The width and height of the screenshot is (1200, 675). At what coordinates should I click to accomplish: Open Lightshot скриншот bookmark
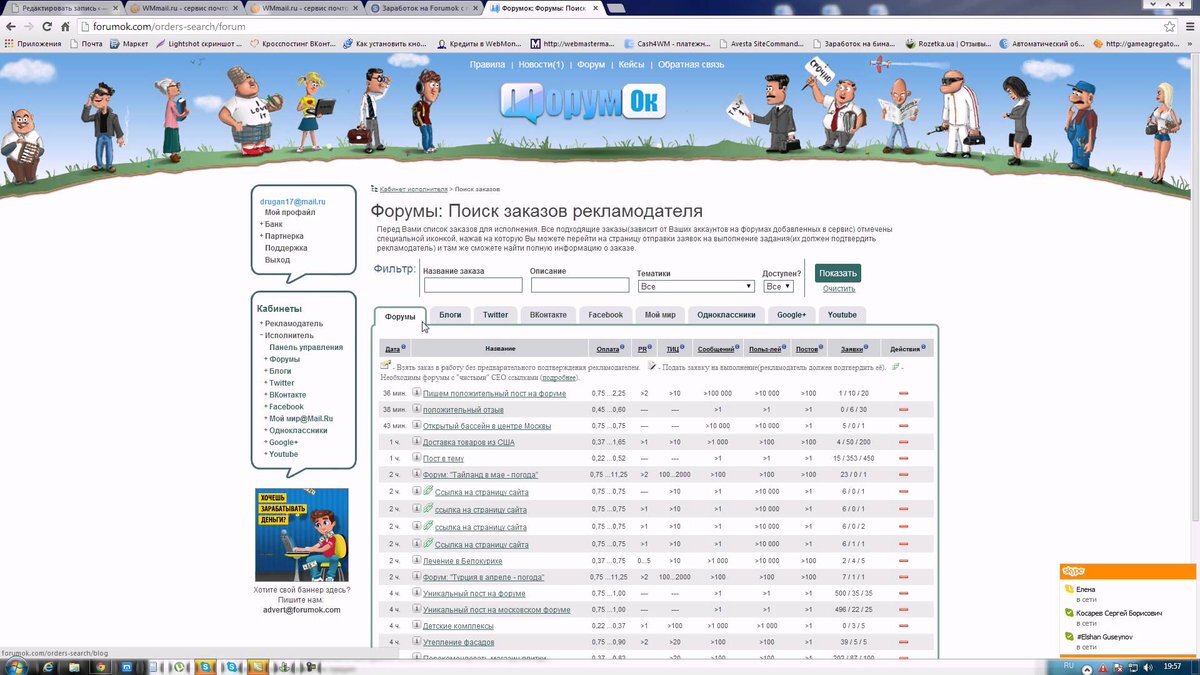[x=199, y=43]
